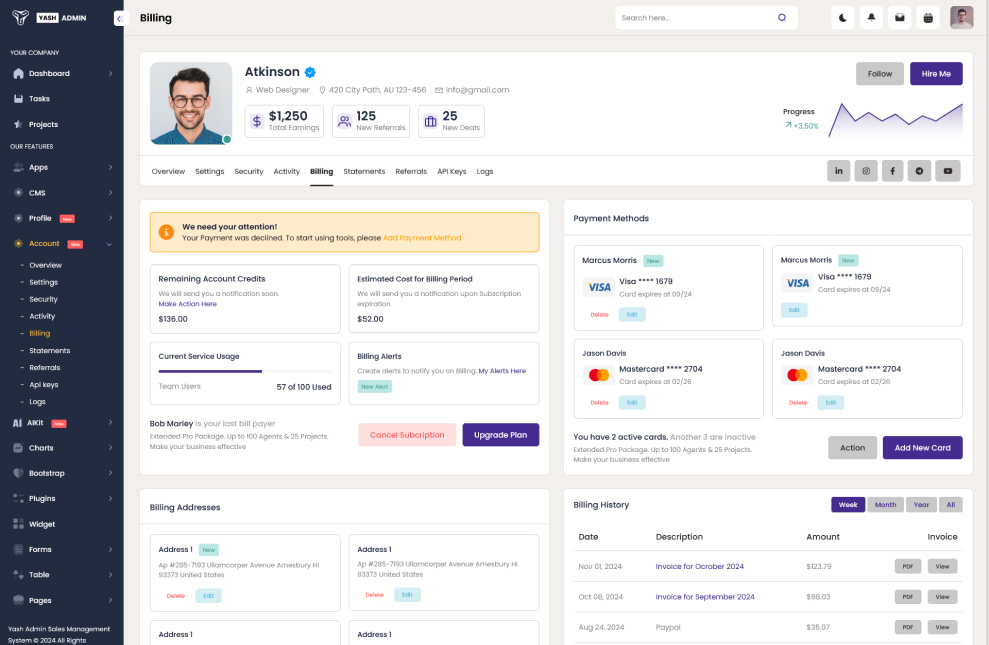Click the New Alert badge
Viewport: 989px width, 645px height.
[375, 386]
